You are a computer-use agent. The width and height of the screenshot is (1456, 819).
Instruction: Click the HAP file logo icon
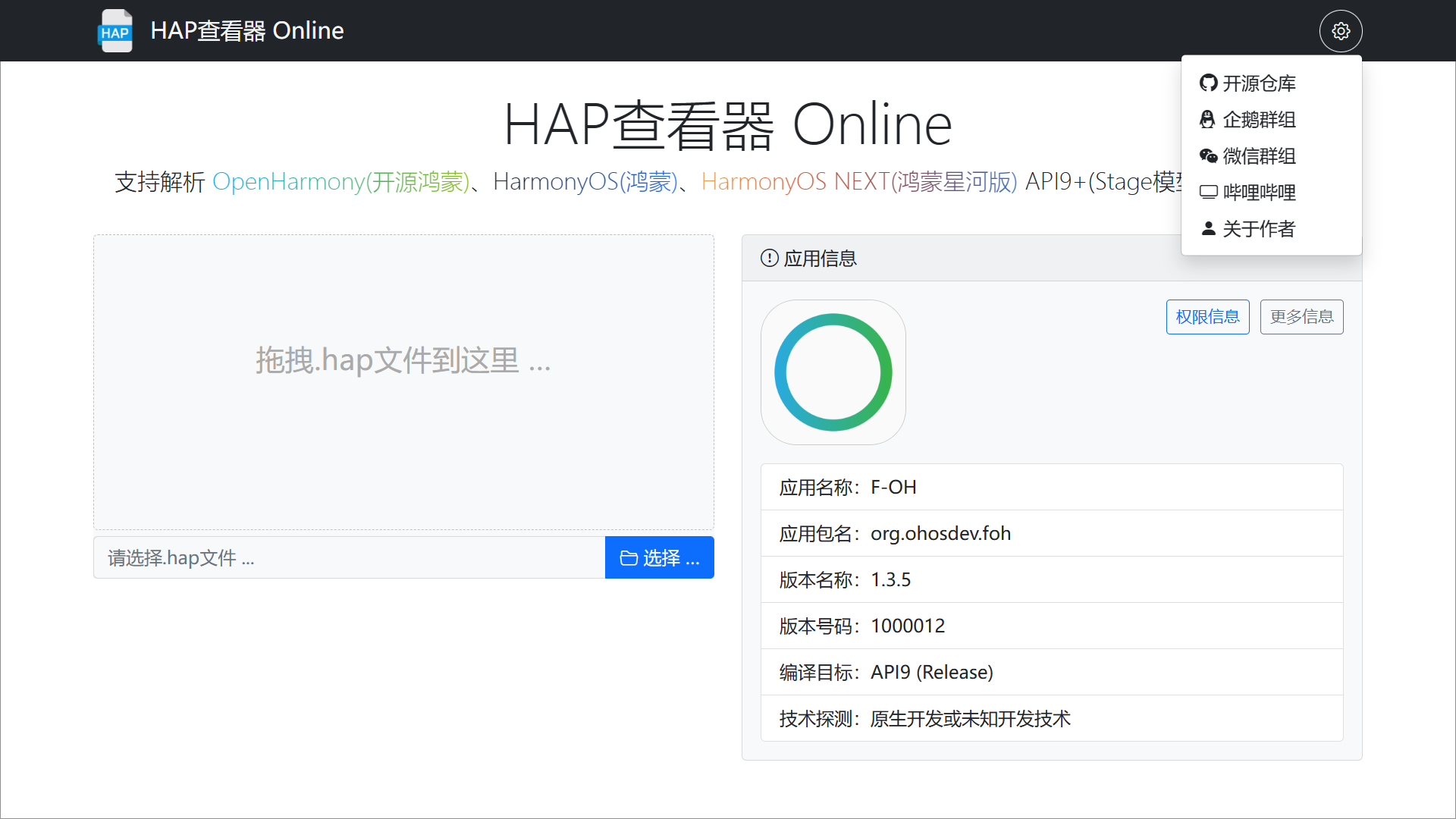pyautogui.click(x=115, y=31)
